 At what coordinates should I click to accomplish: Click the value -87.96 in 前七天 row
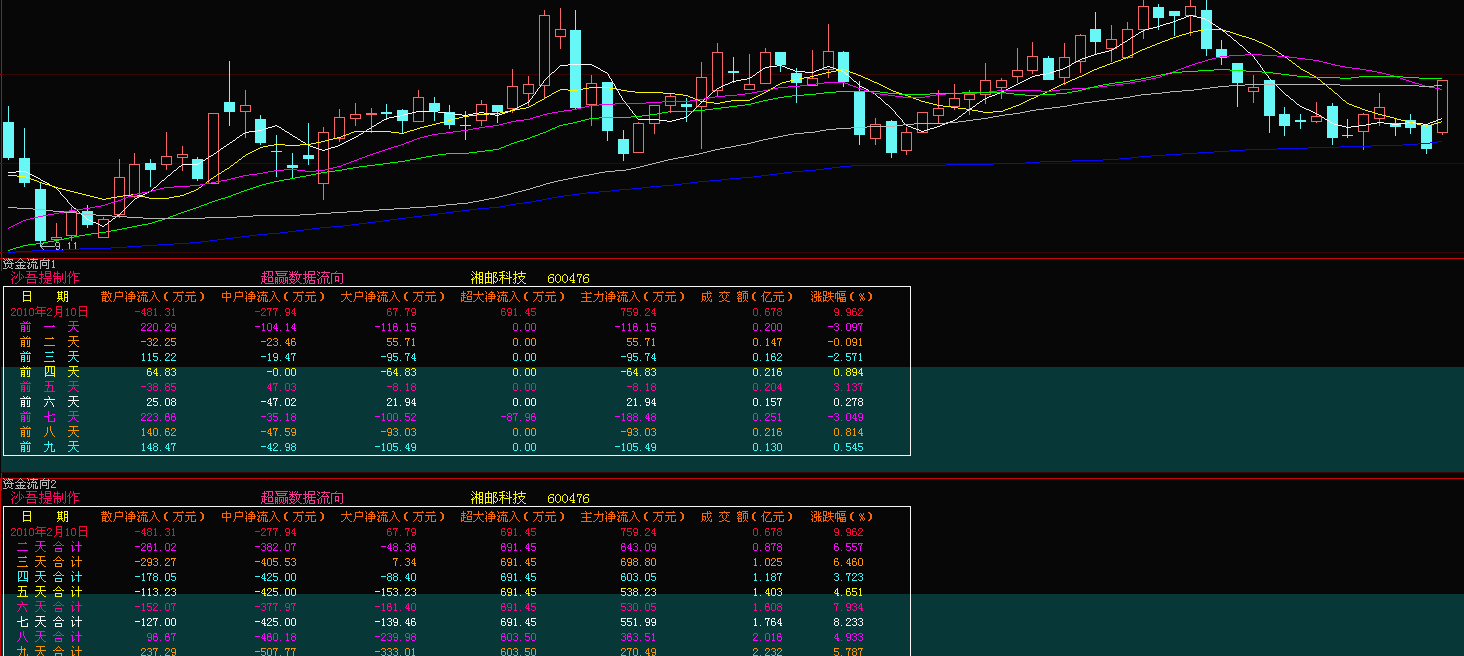(x=517, y=417)
